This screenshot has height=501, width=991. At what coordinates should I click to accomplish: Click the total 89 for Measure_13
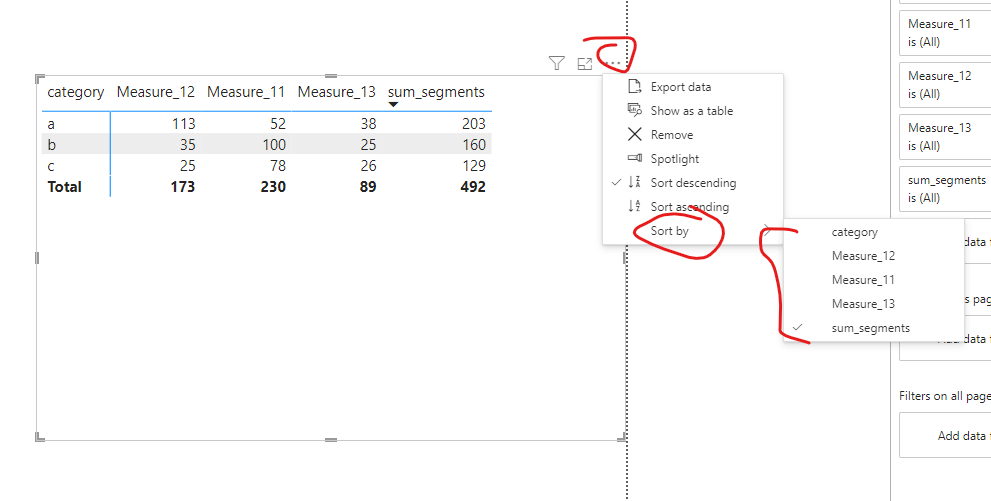pyautogui.click(x=367, y=187)
